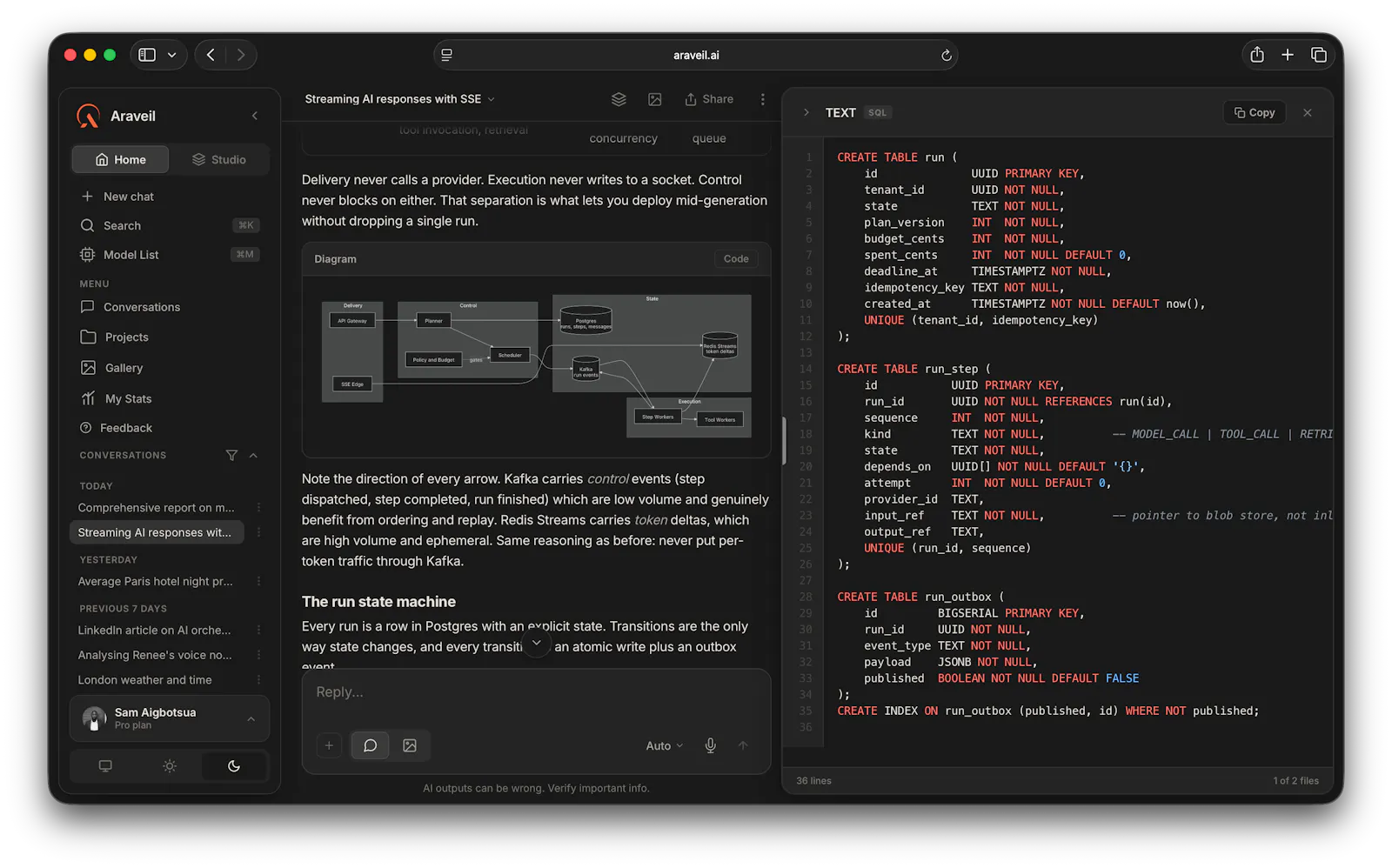The width and height of the screenshot is (1392, 868).
Task: Share this conversation
Action: click(709, 99)
